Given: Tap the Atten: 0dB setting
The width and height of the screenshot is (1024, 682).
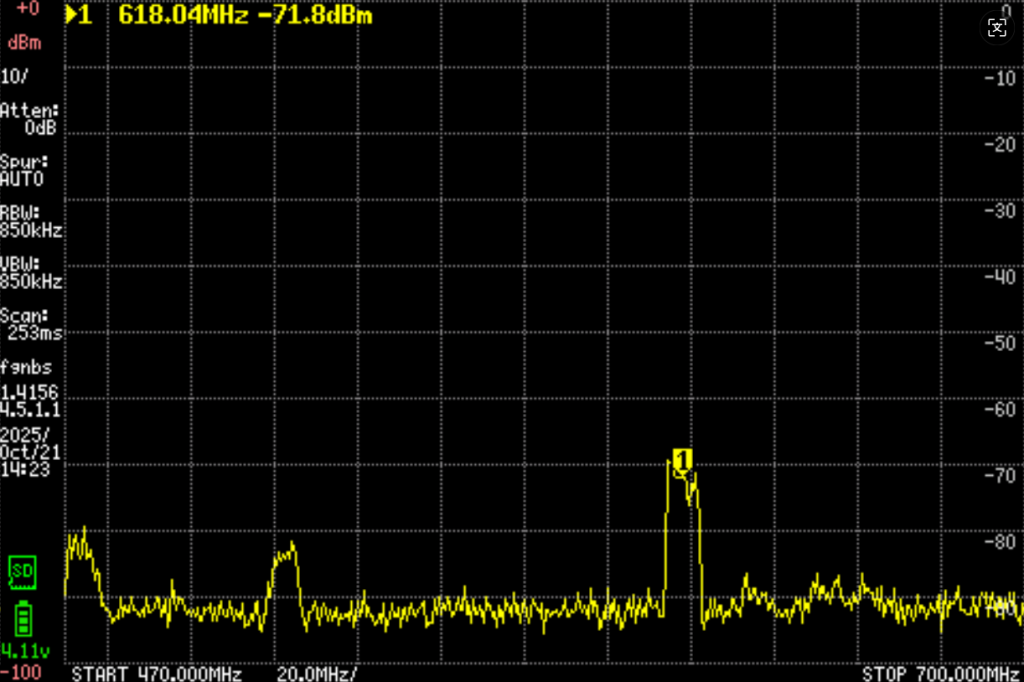Looking at the screenshot, I should [x=30, y=119].
